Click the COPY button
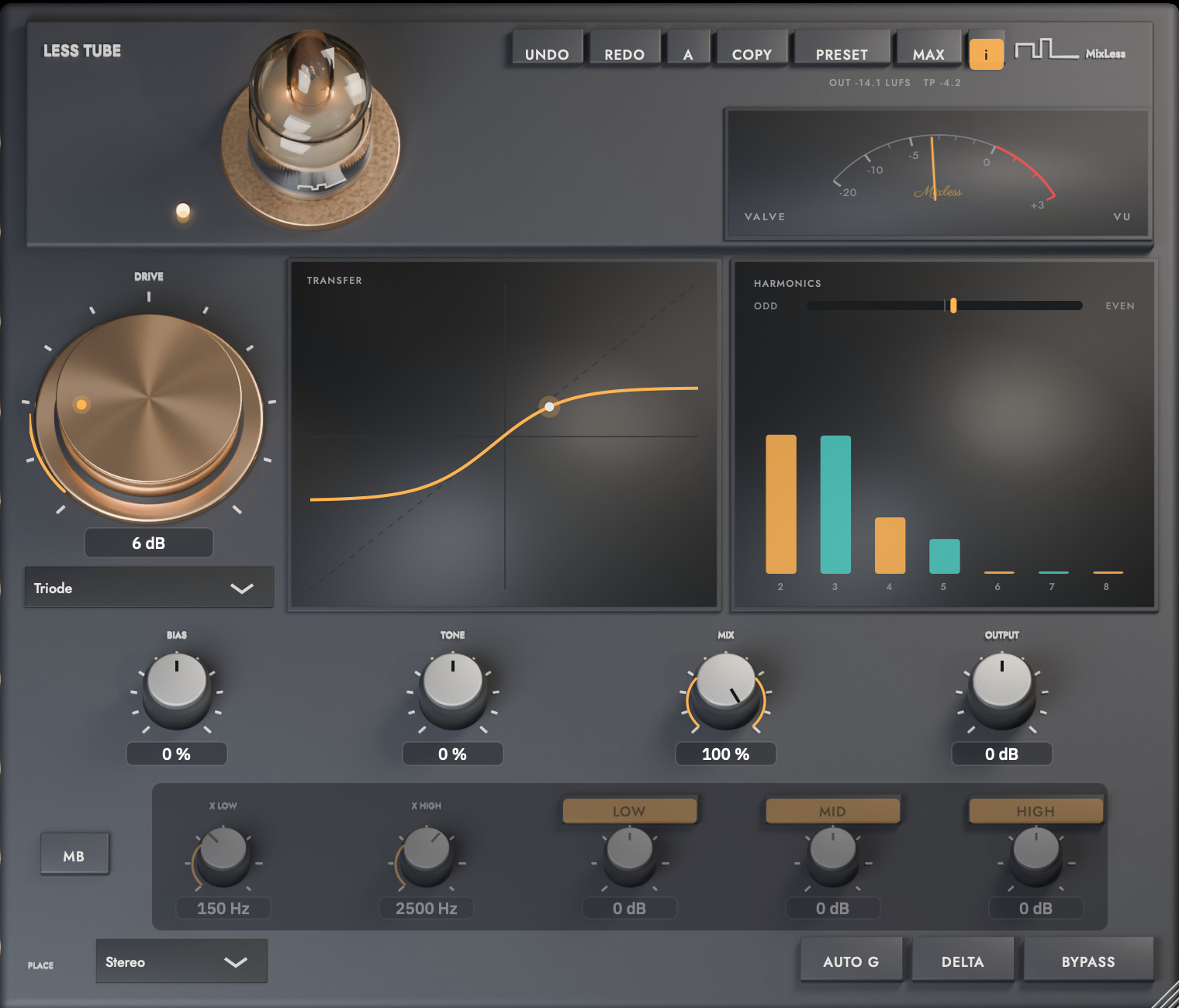The height and width of the screenshot is (1008, 1179). tap(752, 49)
